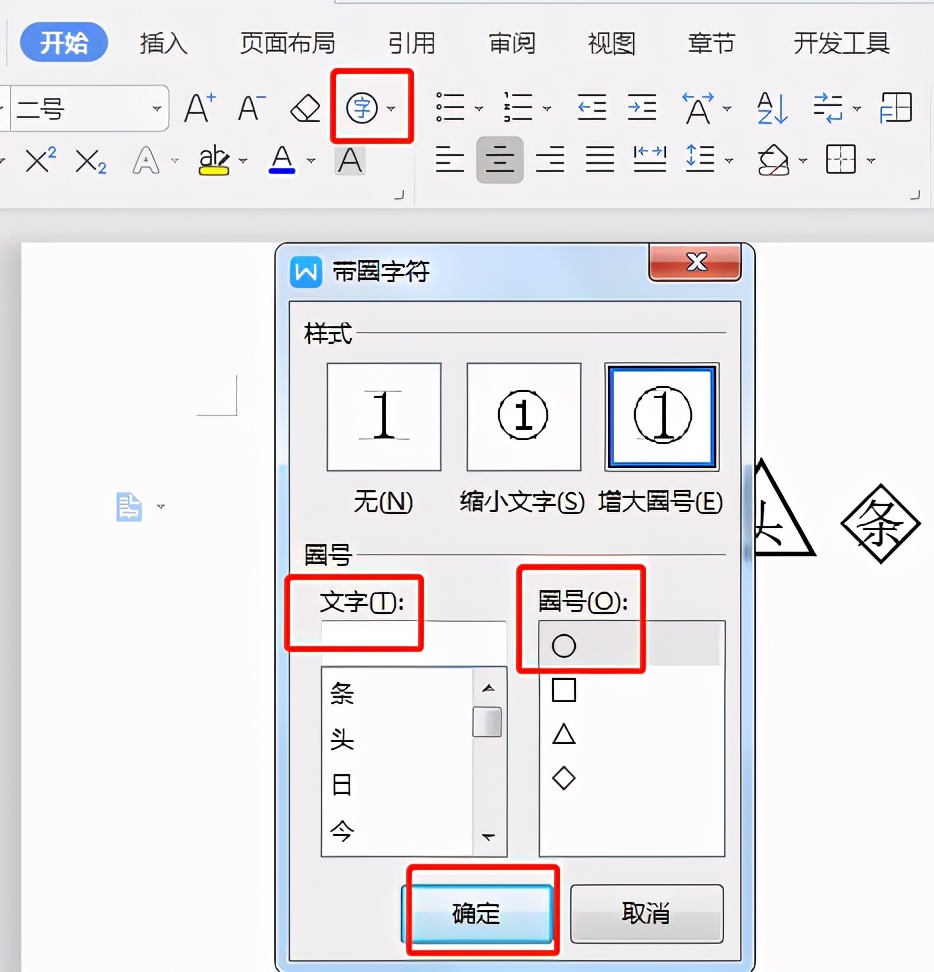The image size is (934, 972).
Task: Click the 文字 text input field
Action: (x=414, y=643)
